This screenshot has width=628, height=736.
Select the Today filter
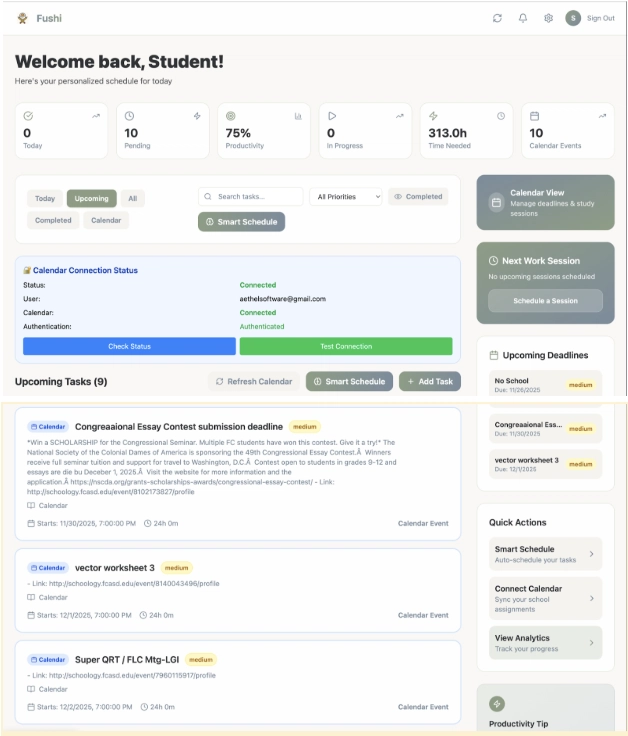click(x=44, y=198)
